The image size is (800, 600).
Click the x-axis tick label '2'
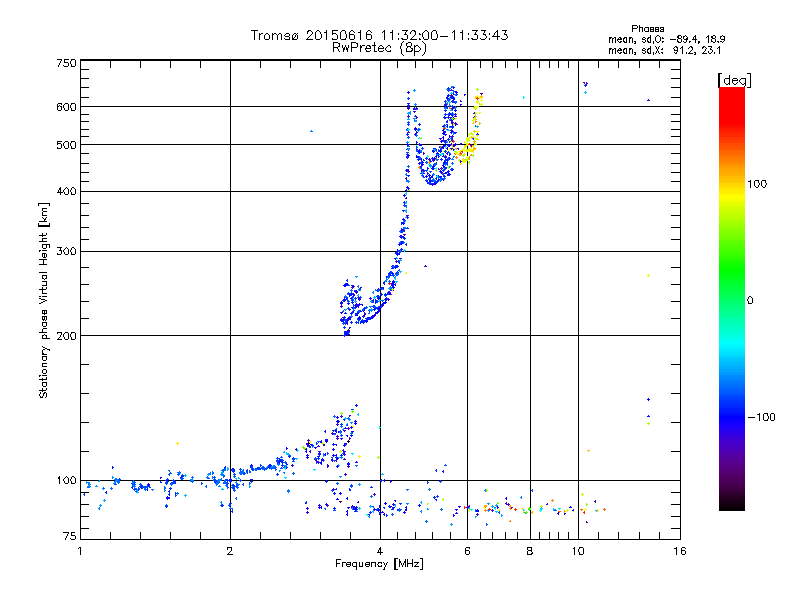pos(230,551)
